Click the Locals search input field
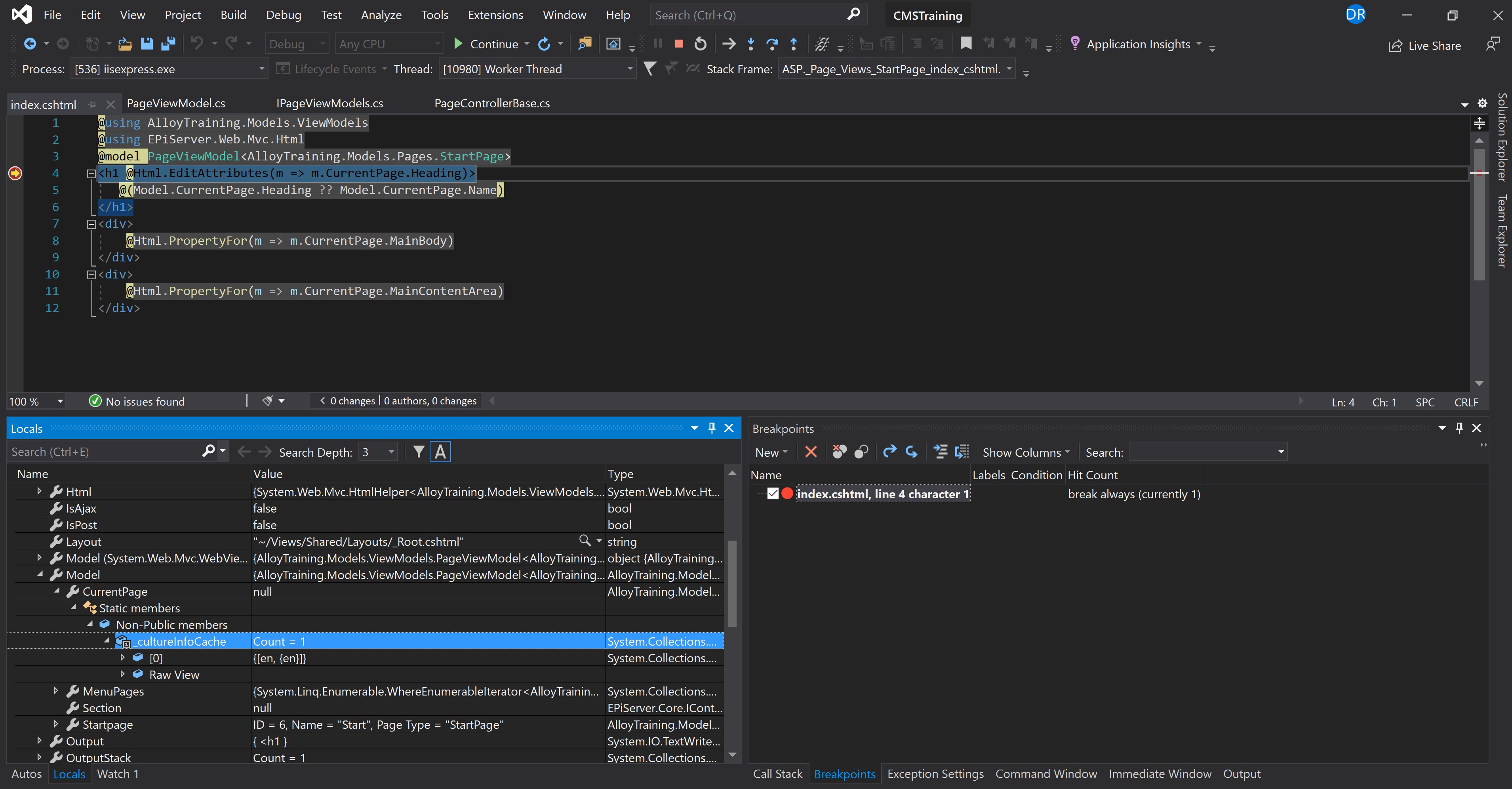 tap(106, 452)
